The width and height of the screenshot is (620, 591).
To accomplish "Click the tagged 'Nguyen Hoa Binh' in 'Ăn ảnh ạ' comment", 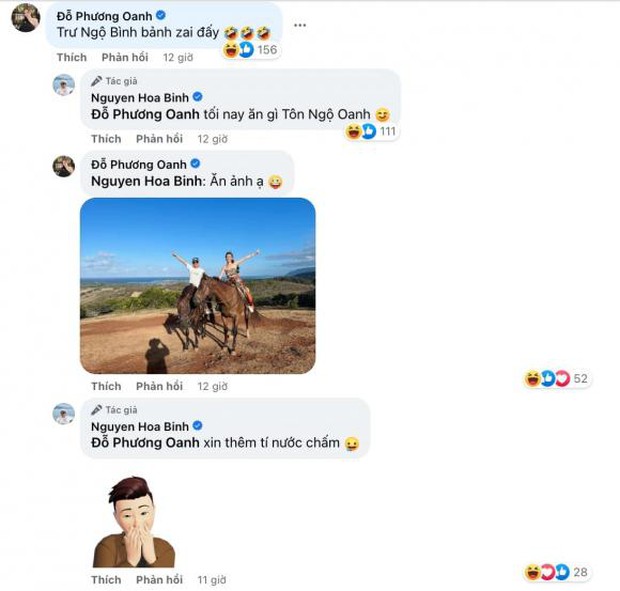I will click(147, 182).
